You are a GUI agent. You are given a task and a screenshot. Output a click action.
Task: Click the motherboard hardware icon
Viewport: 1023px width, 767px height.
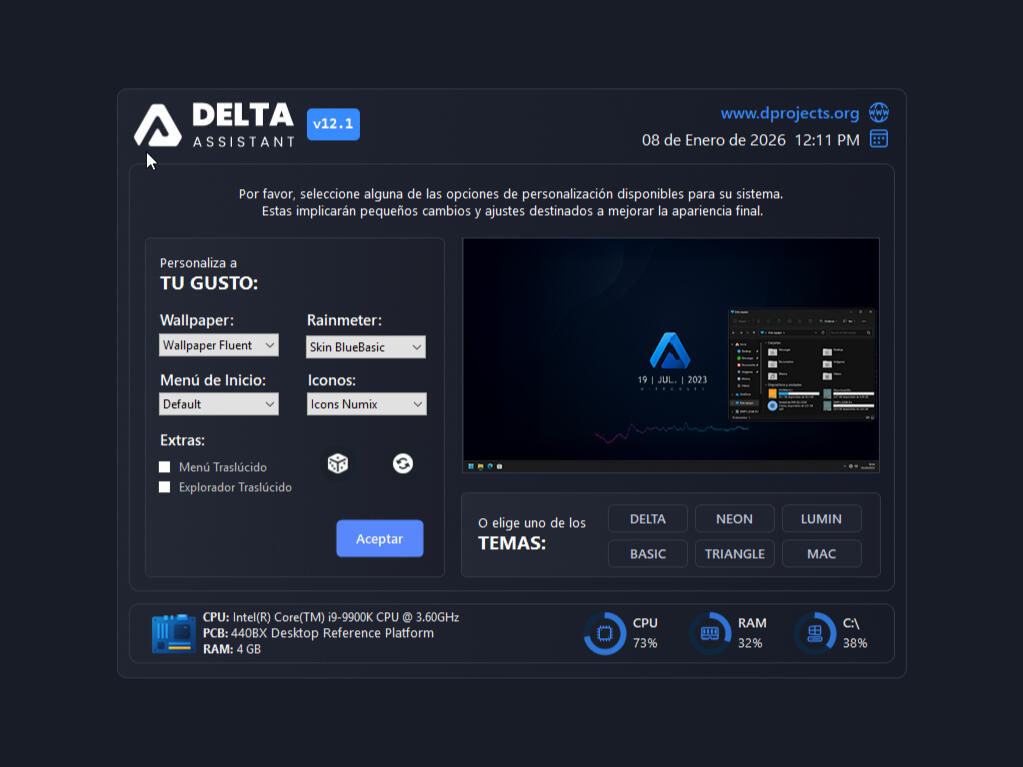point(173,634)
